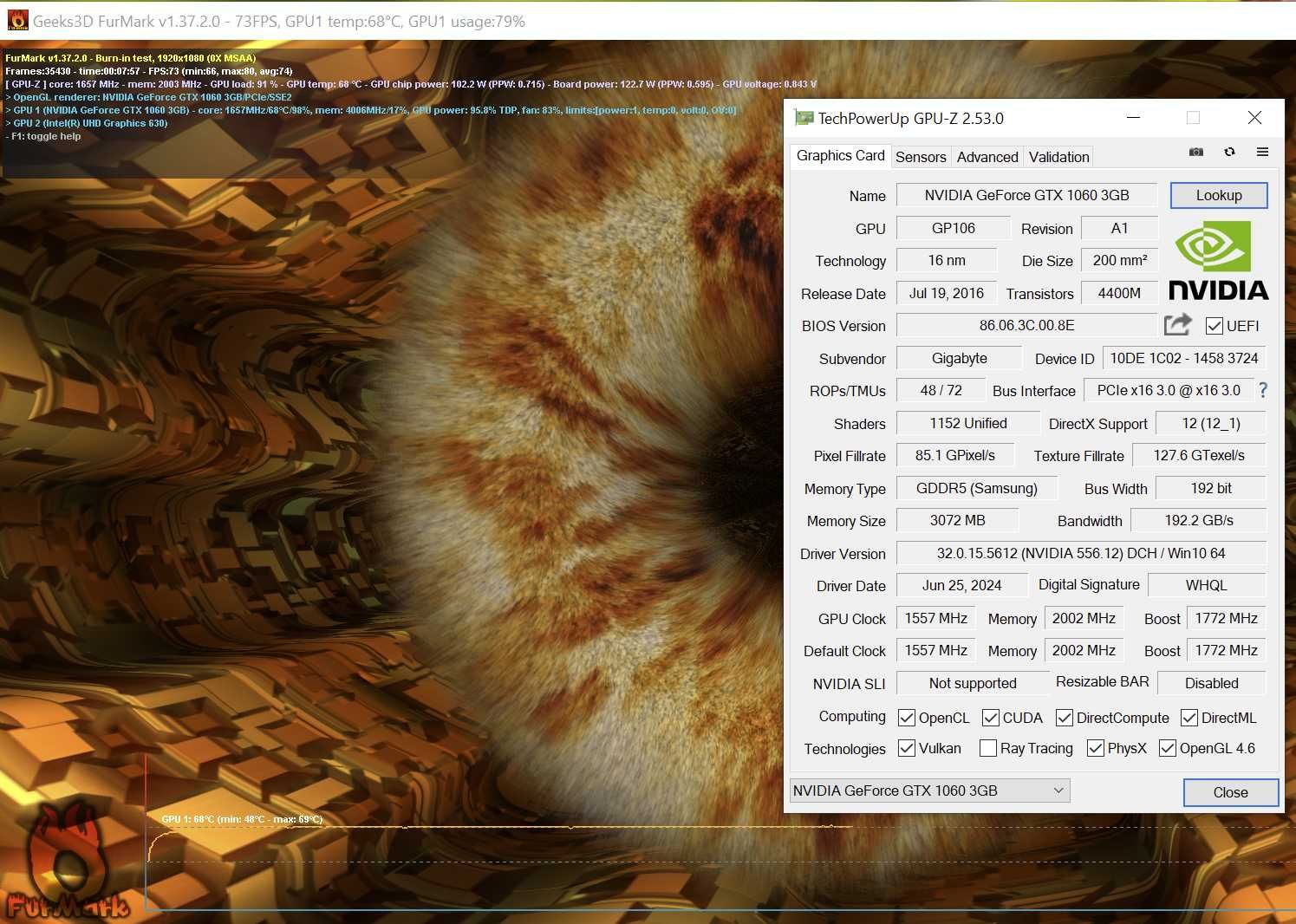The height and width of the screenshot is (924, 1296).
Task: Click the Texture Fillrate value 127.6 GTexel/s
Action: pyautogui.click(x=1198, y=455)
